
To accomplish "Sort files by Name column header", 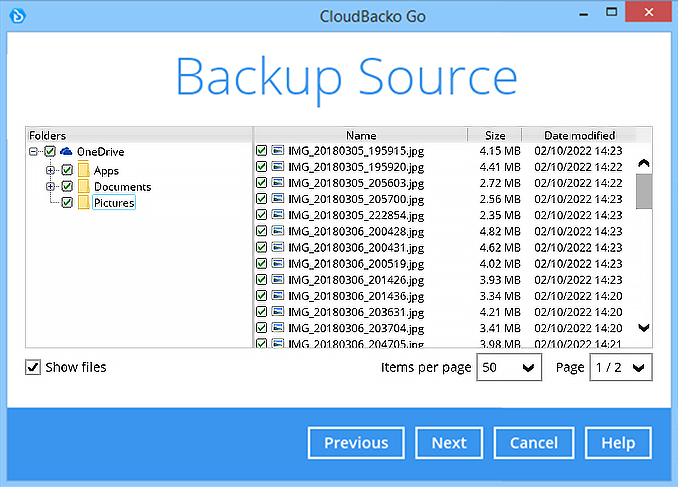I will 361,135.
